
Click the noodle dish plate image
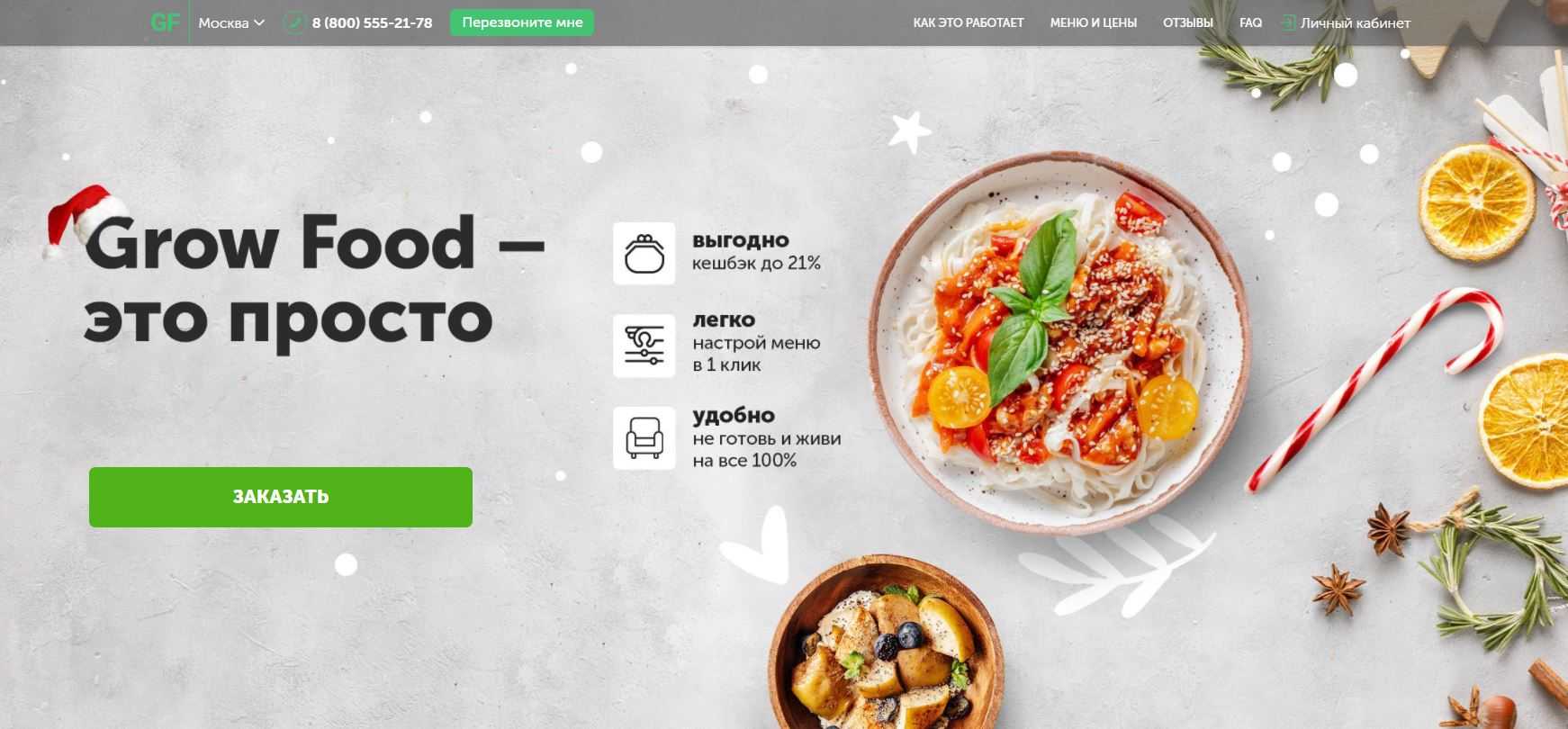(1059, 343)
